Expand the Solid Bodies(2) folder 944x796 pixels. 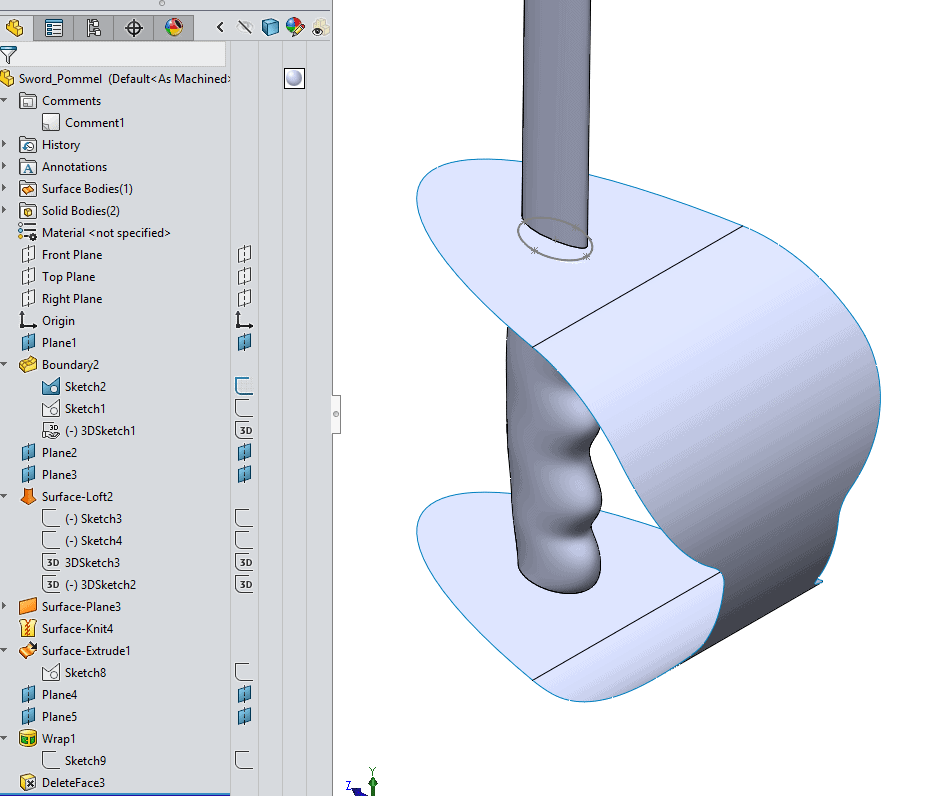(x=6, y=211)
